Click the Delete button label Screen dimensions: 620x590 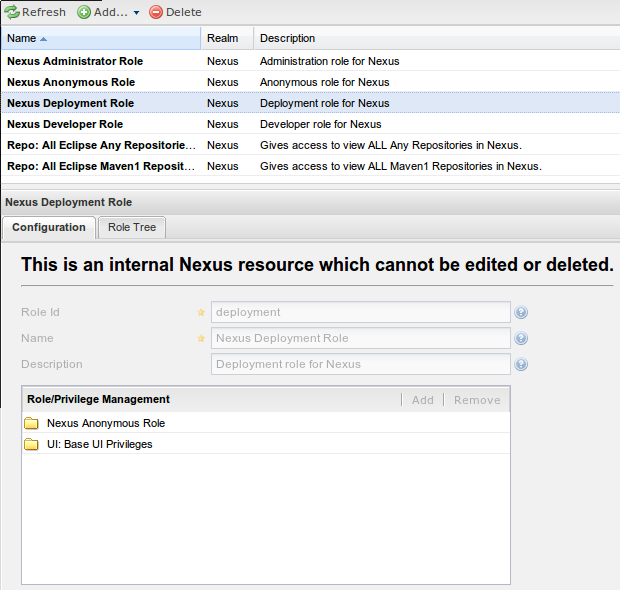coord(184,12)
